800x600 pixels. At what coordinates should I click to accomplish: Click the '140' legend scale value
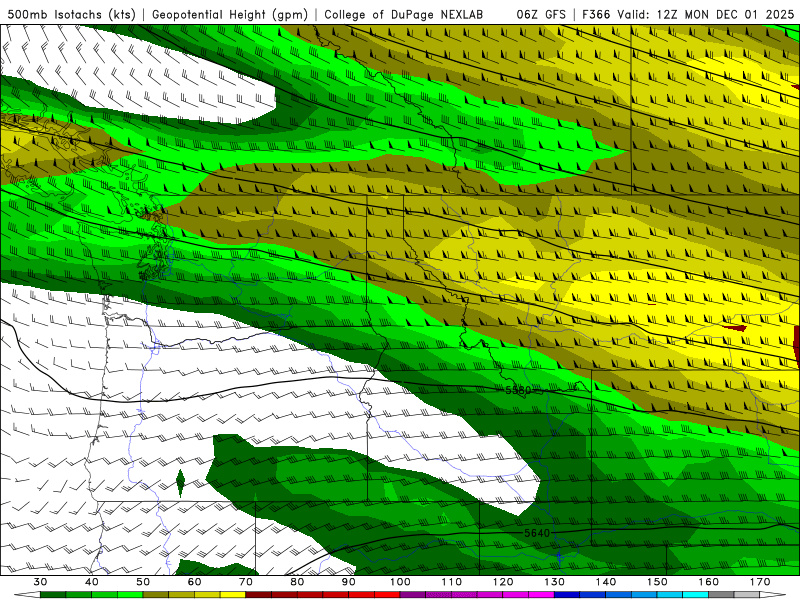[x=606, y=582]
